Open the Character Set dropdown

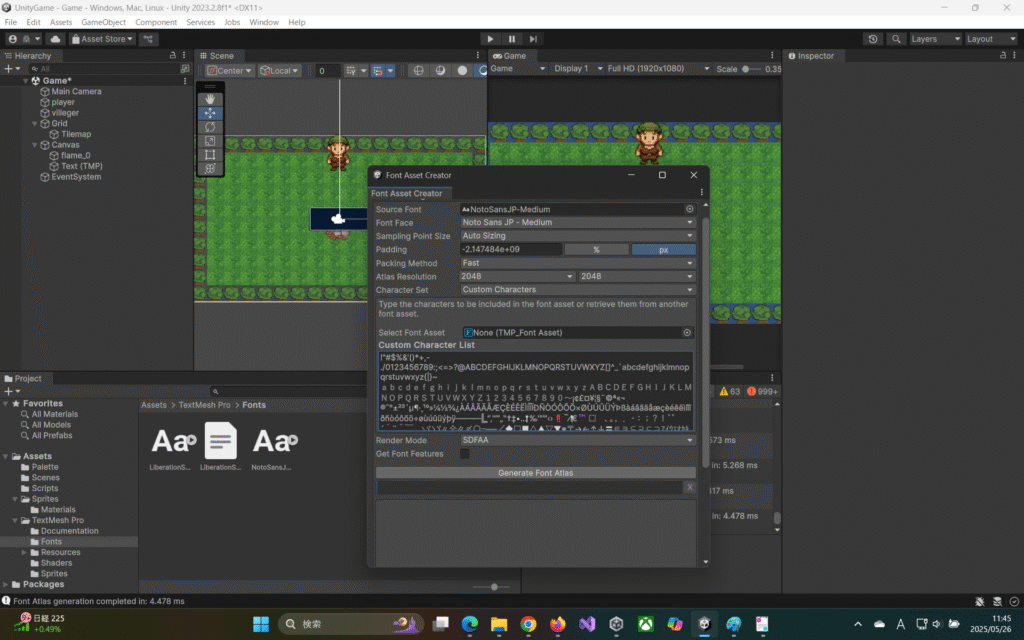click(577, 289)
